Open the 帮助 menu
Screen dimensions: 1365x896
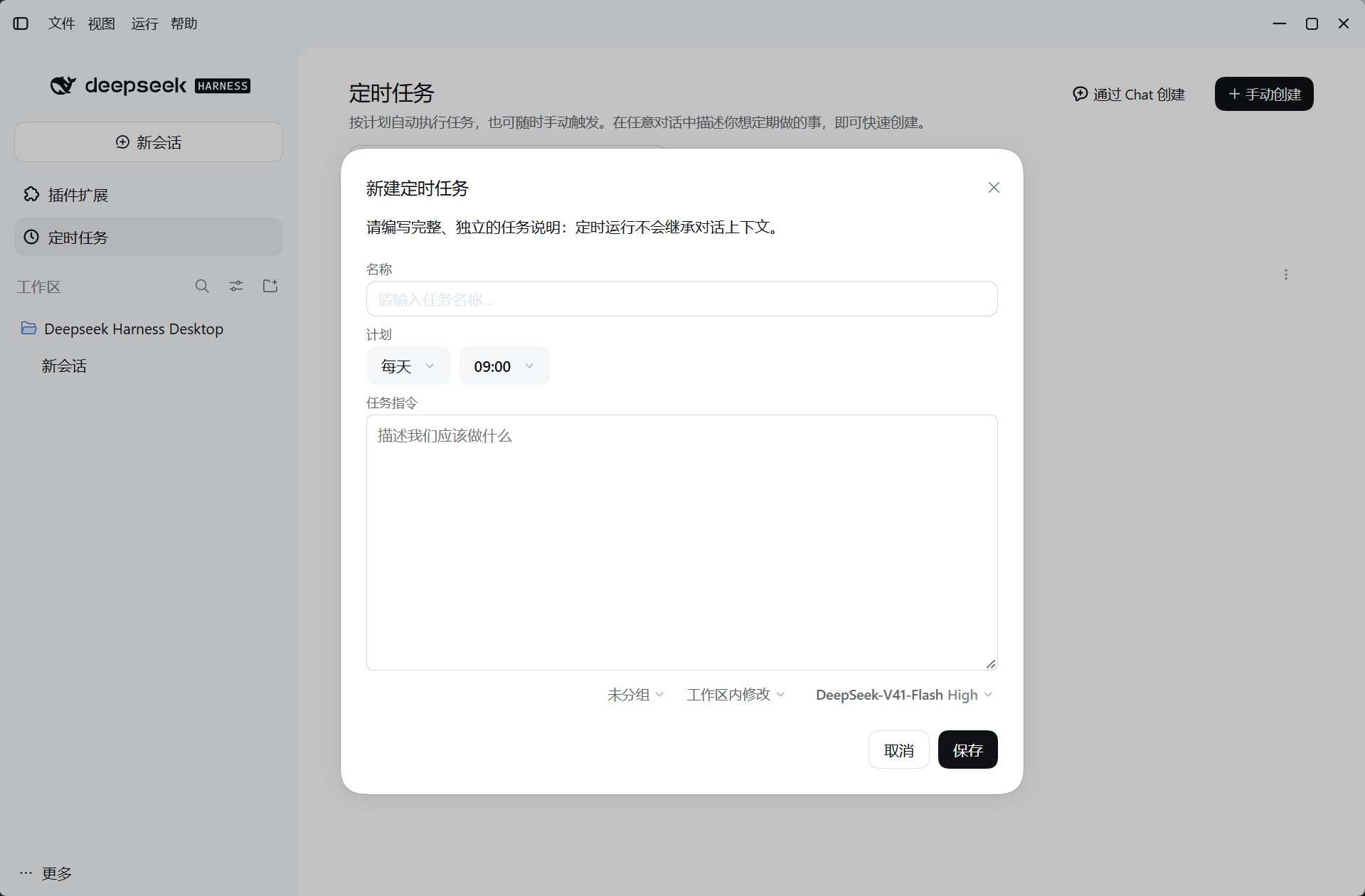pyautogui.click(x=184, y=23)
